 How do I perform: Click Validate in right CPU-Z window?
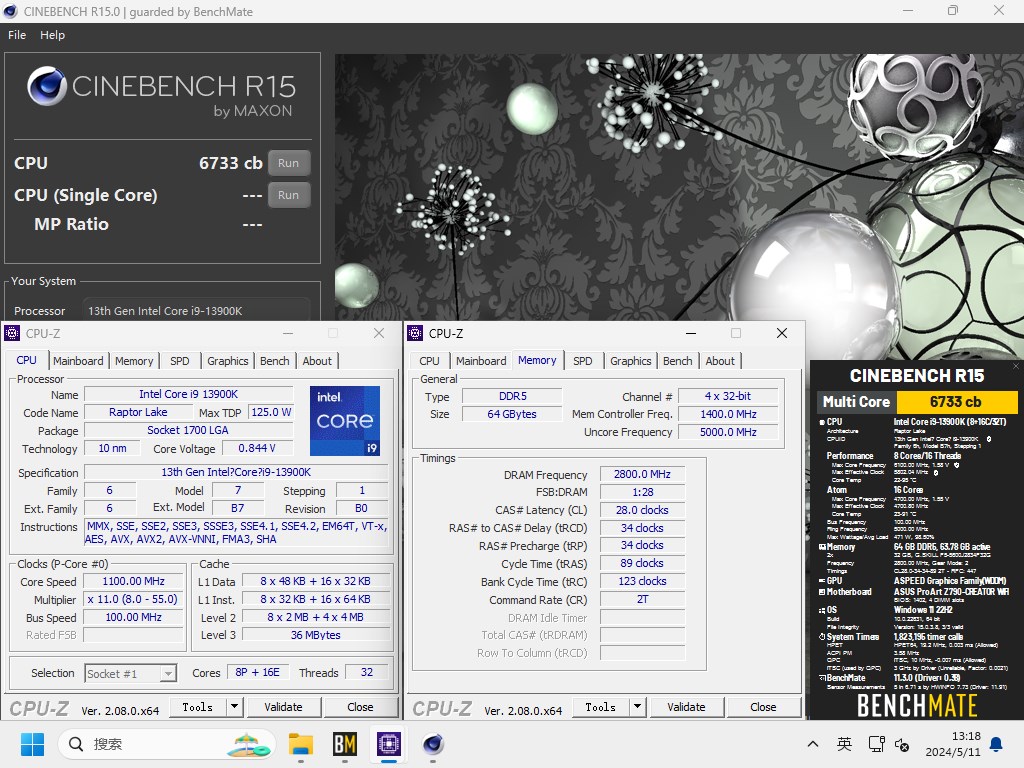686,707
